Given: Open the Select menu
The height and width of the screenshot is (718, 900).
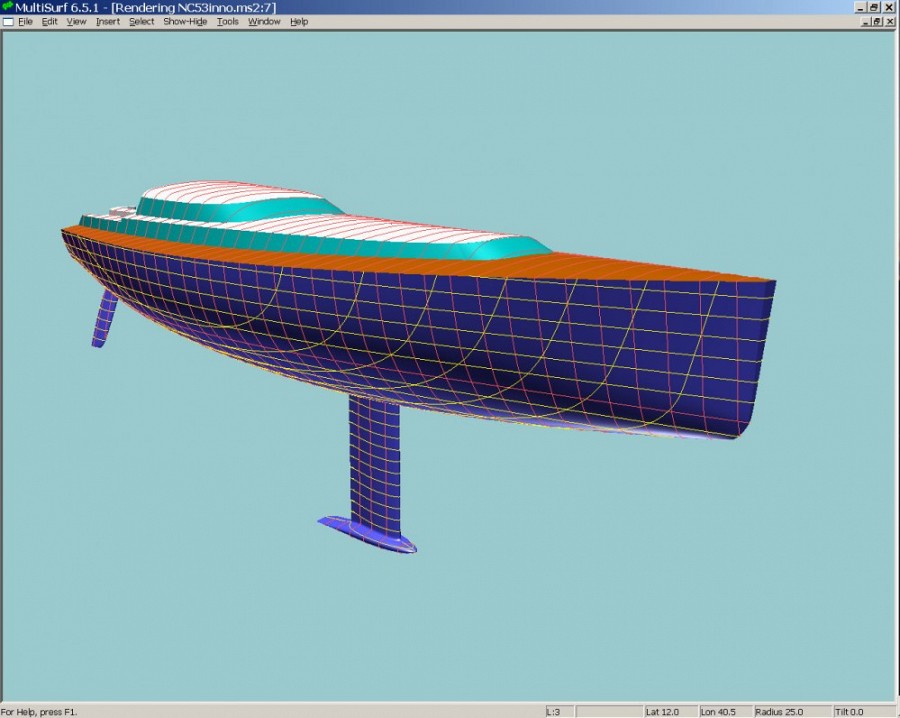Looking at the screenshot, I should pyautogui.click(x=141, y=21).
